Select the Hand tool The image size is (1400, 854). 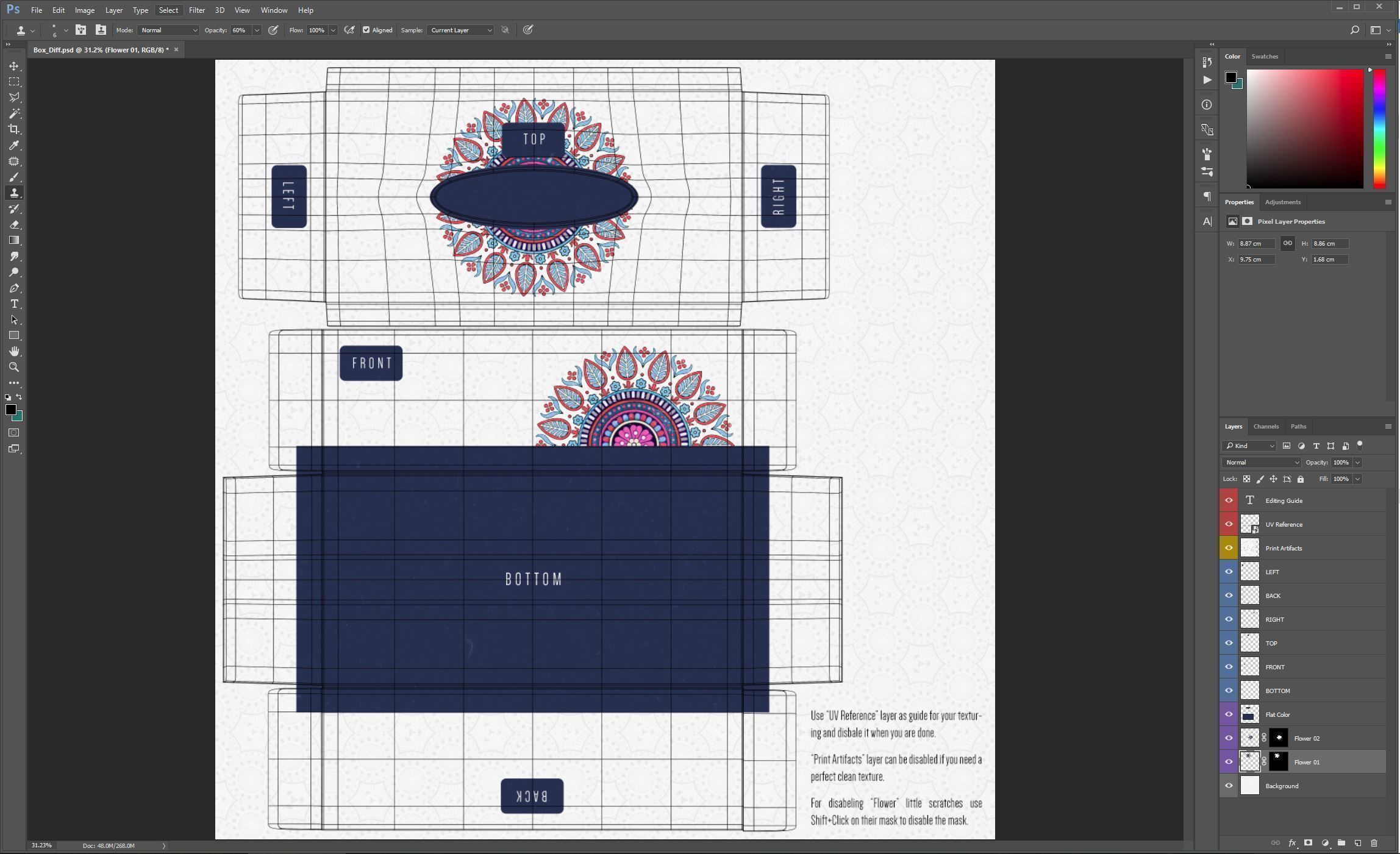pyautogui.click(x=14, y=352)
